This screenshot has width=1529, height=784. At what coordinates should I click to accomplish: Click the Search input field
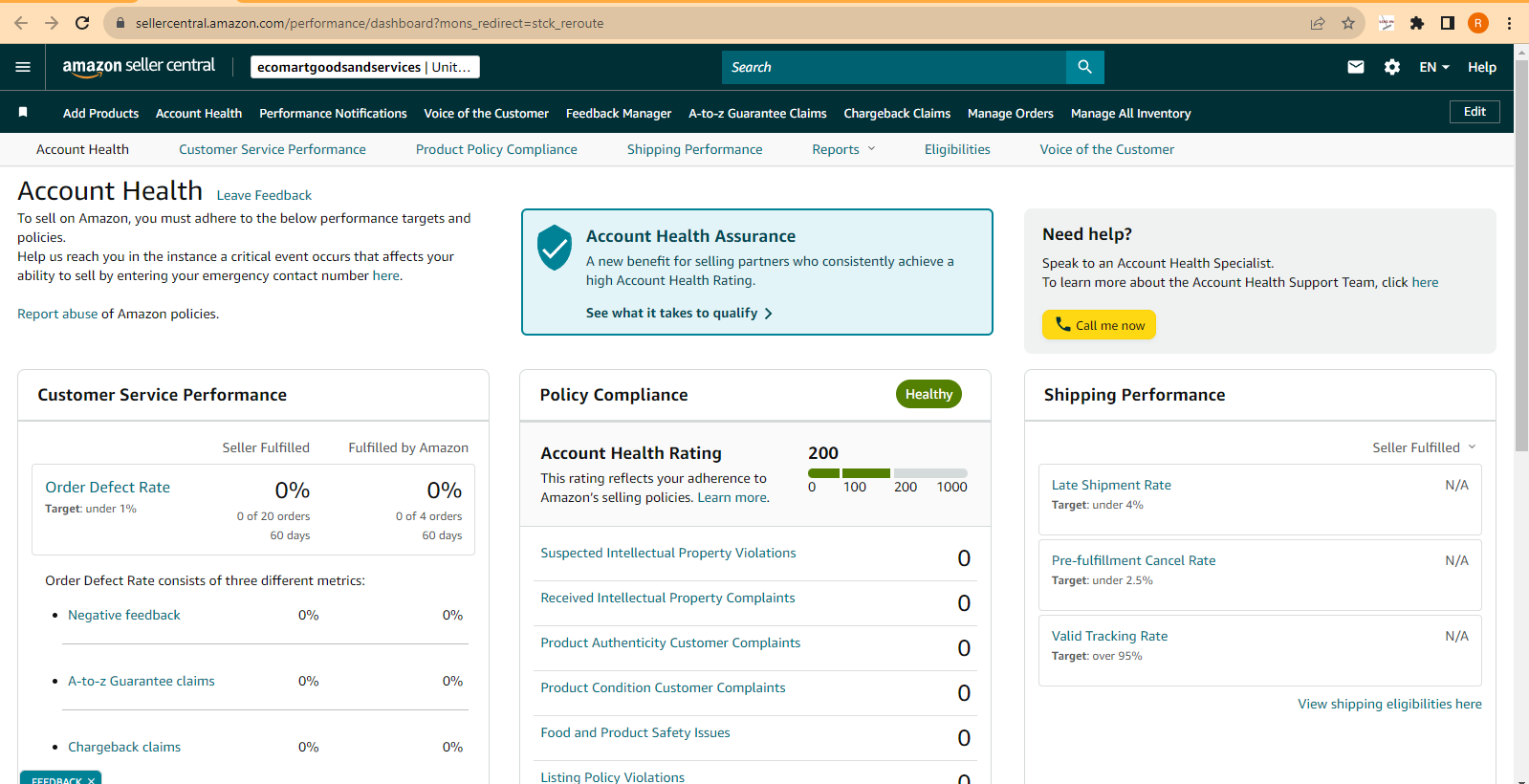coord(894,67)
